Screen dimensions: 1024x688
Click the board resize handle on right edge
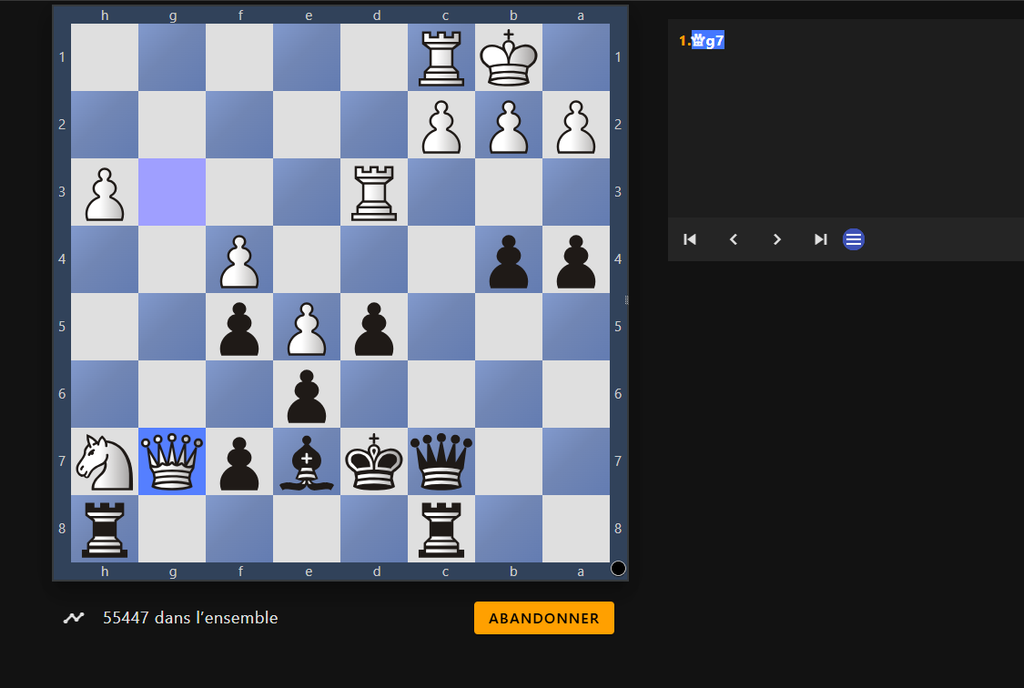point(627,300)
